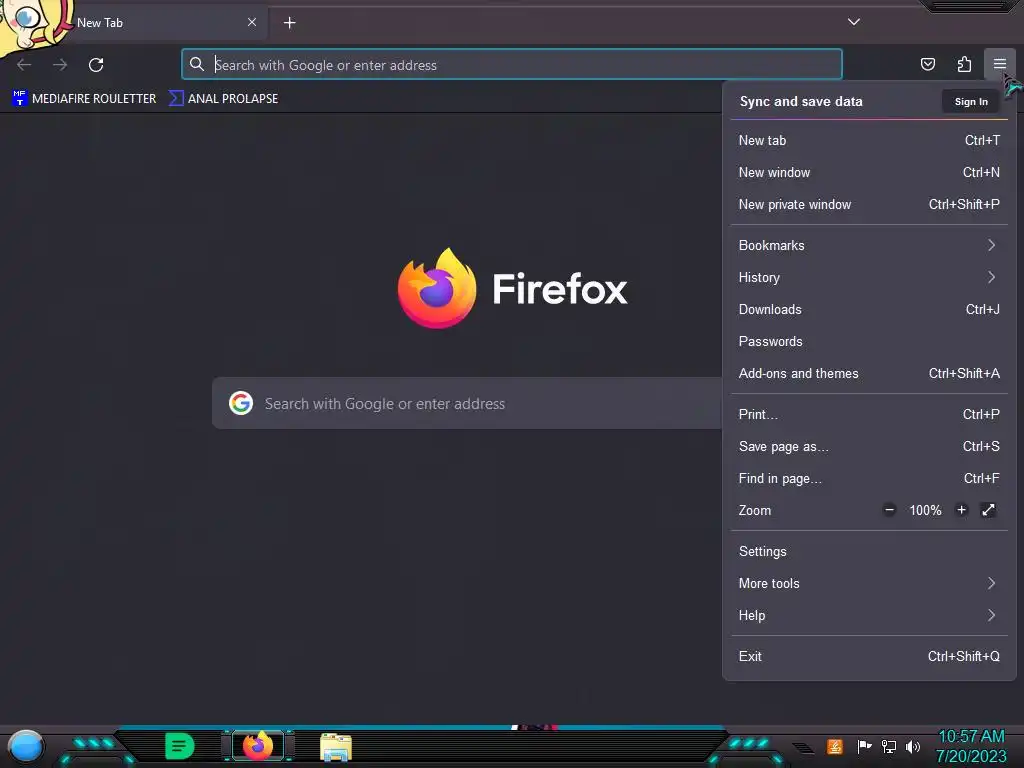Image resolution: width=1024 pixels, height=768 pixels.
Task: Click the network tray icon
Action: coord(888,746)
